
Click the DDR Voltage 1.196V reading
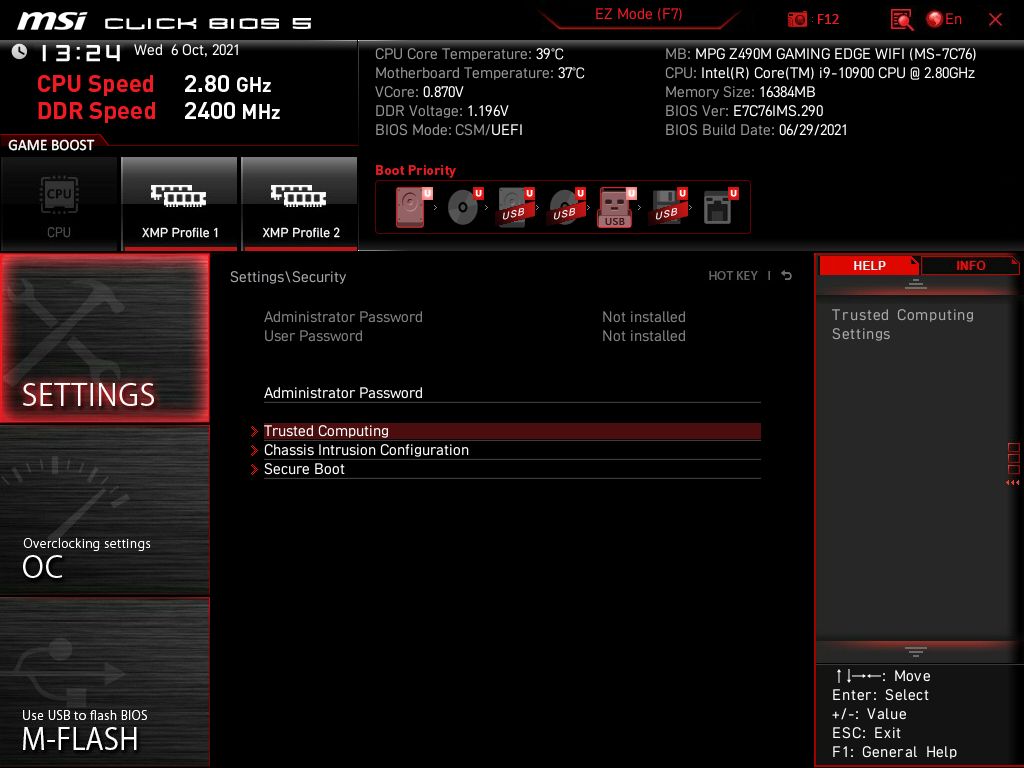tap(441, 111)
